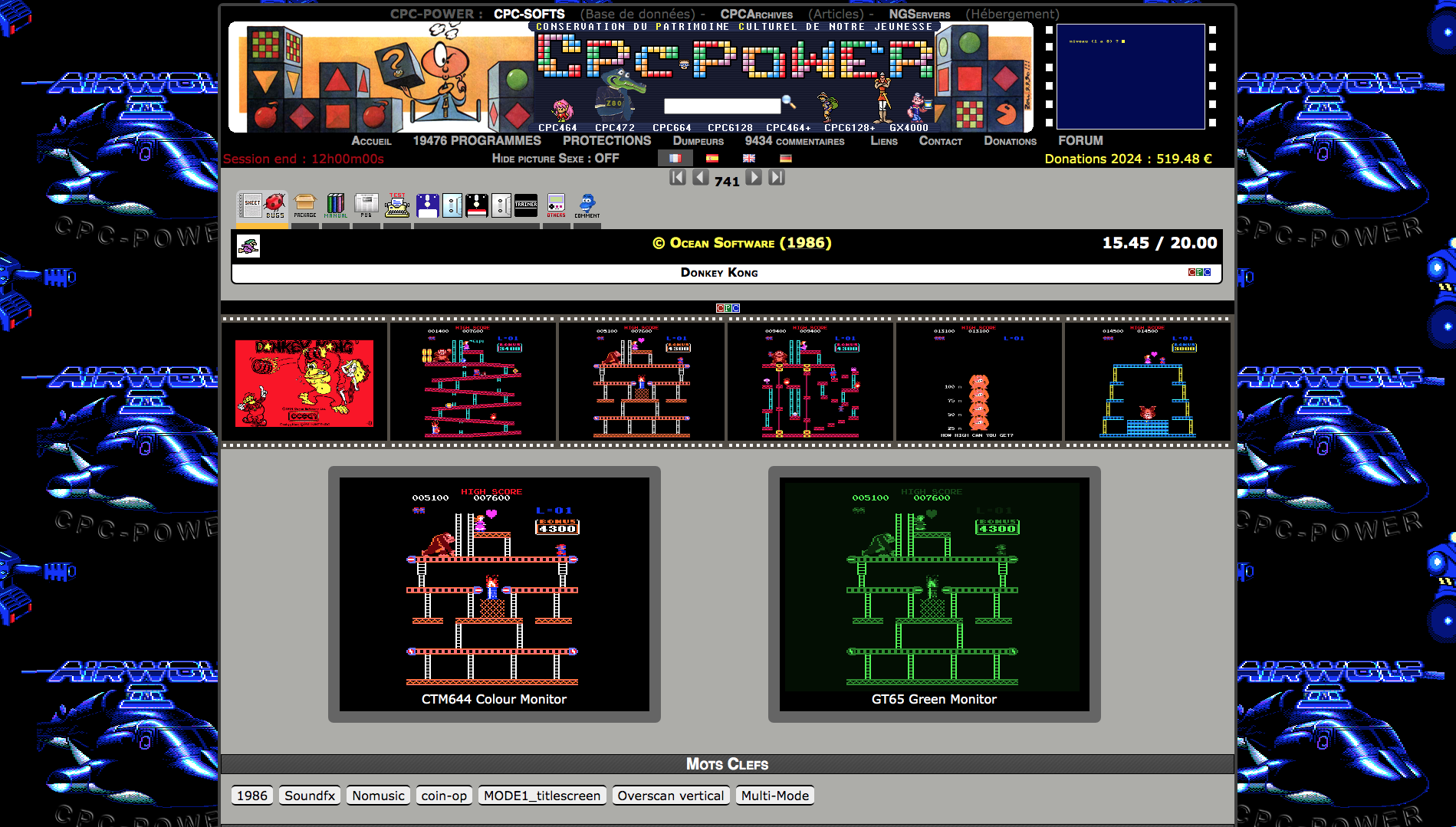This screenshot has width=1456, height=827.
Task: Click the Overscan vertical keyword tag
Action: [671, 796]
